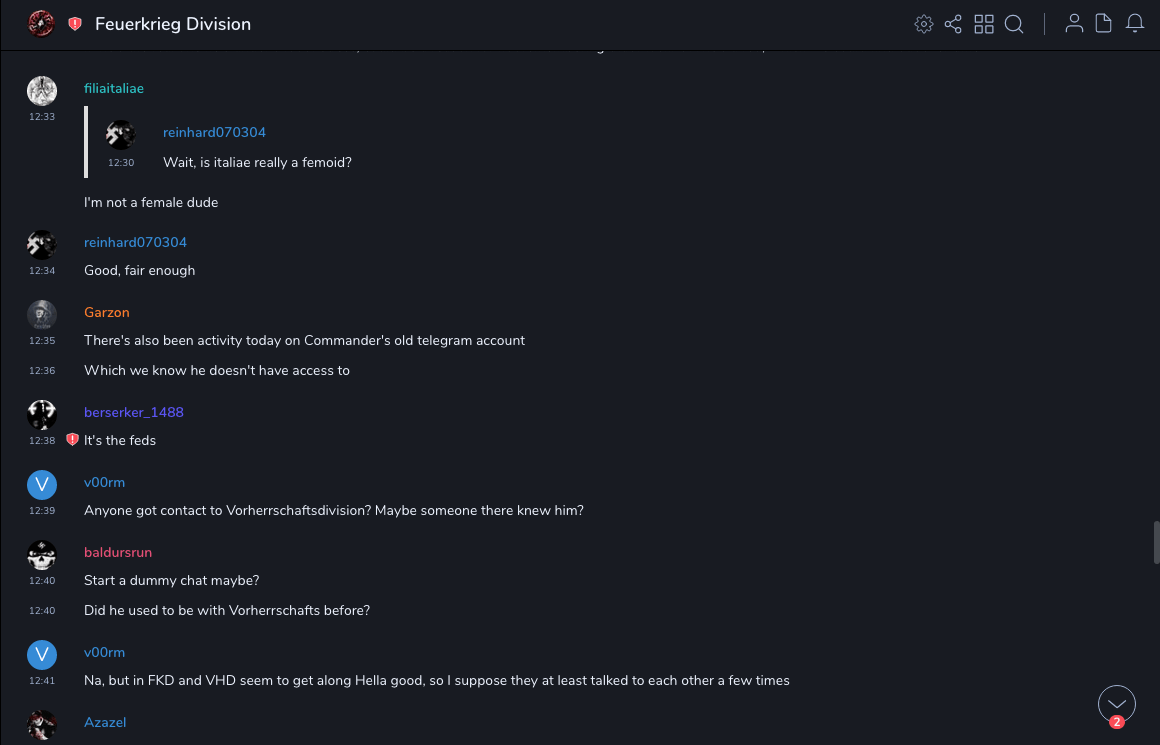This screenshot has width=1160, height=745.
Task: Click the vertical scrollbar thumb
Action: click(1156, 542)
